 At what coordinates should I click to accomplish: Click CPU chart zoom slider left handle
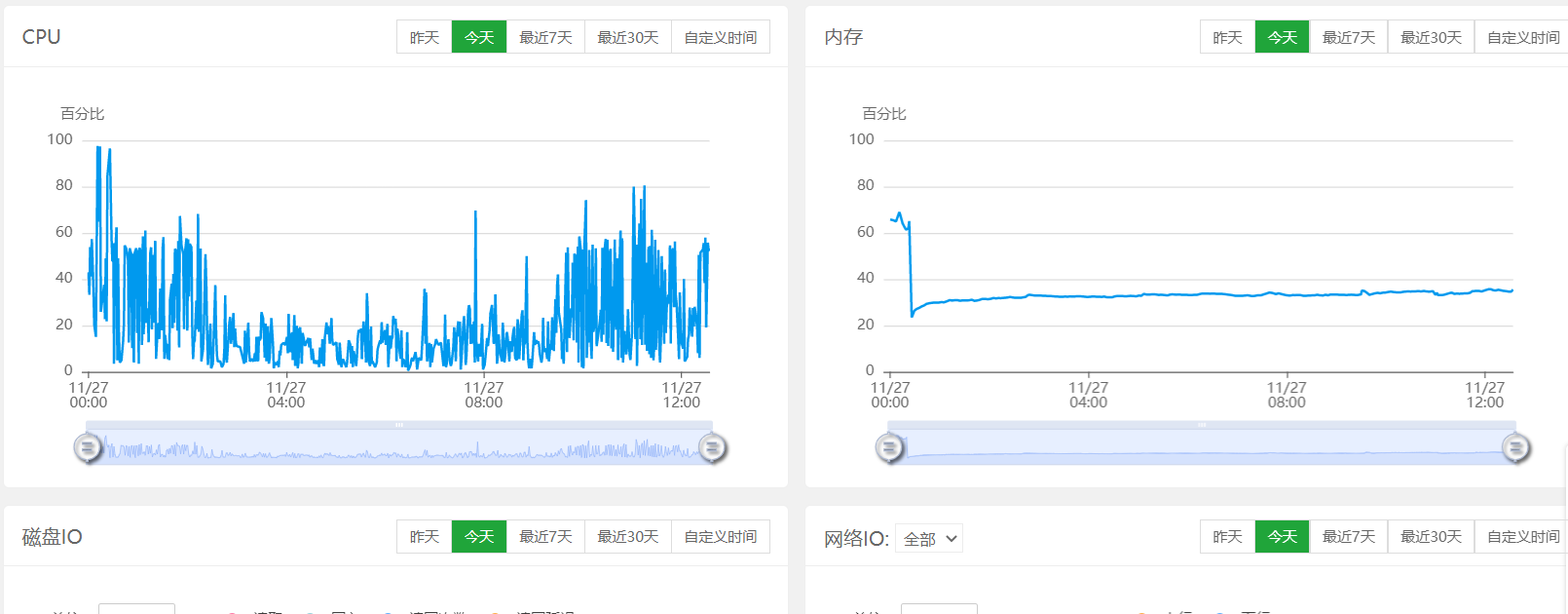pos(88,448)
